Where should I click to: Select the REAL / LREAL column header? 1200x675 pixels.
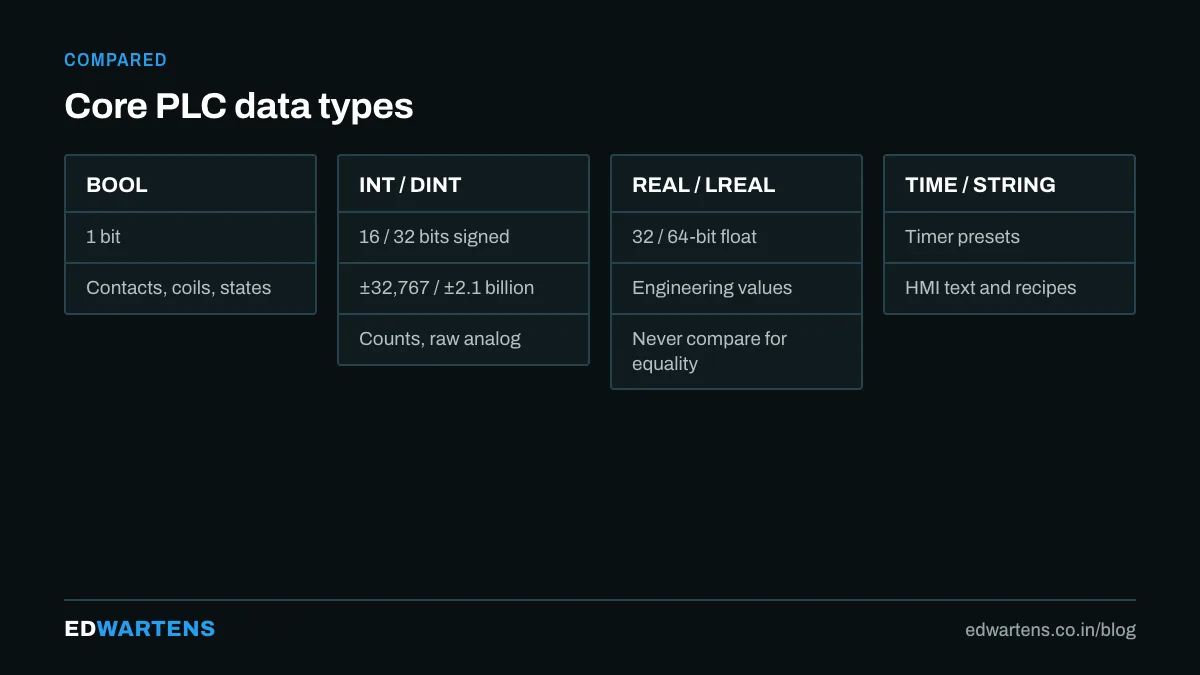[736, 184]
